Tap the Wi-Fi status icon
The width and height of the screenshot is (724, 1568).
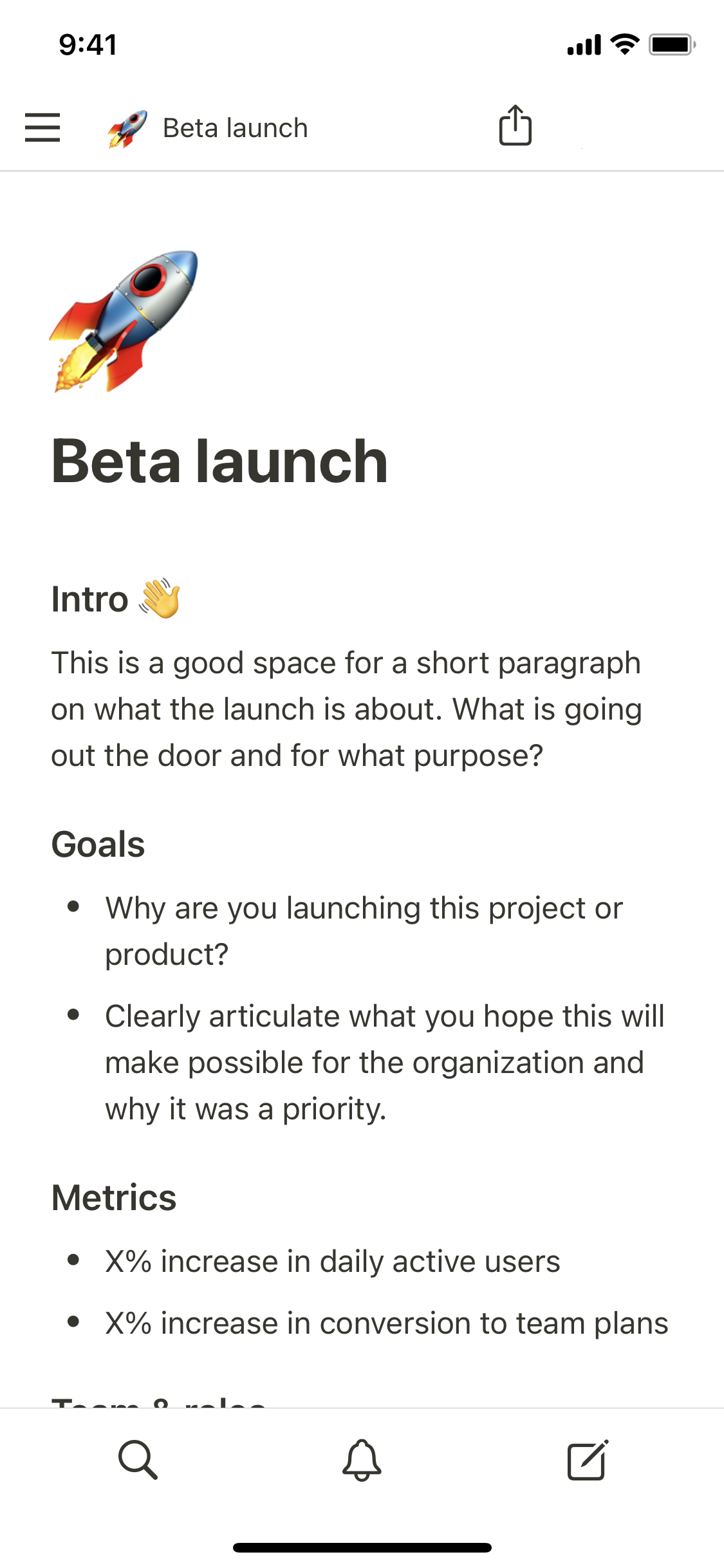[624, 44]
